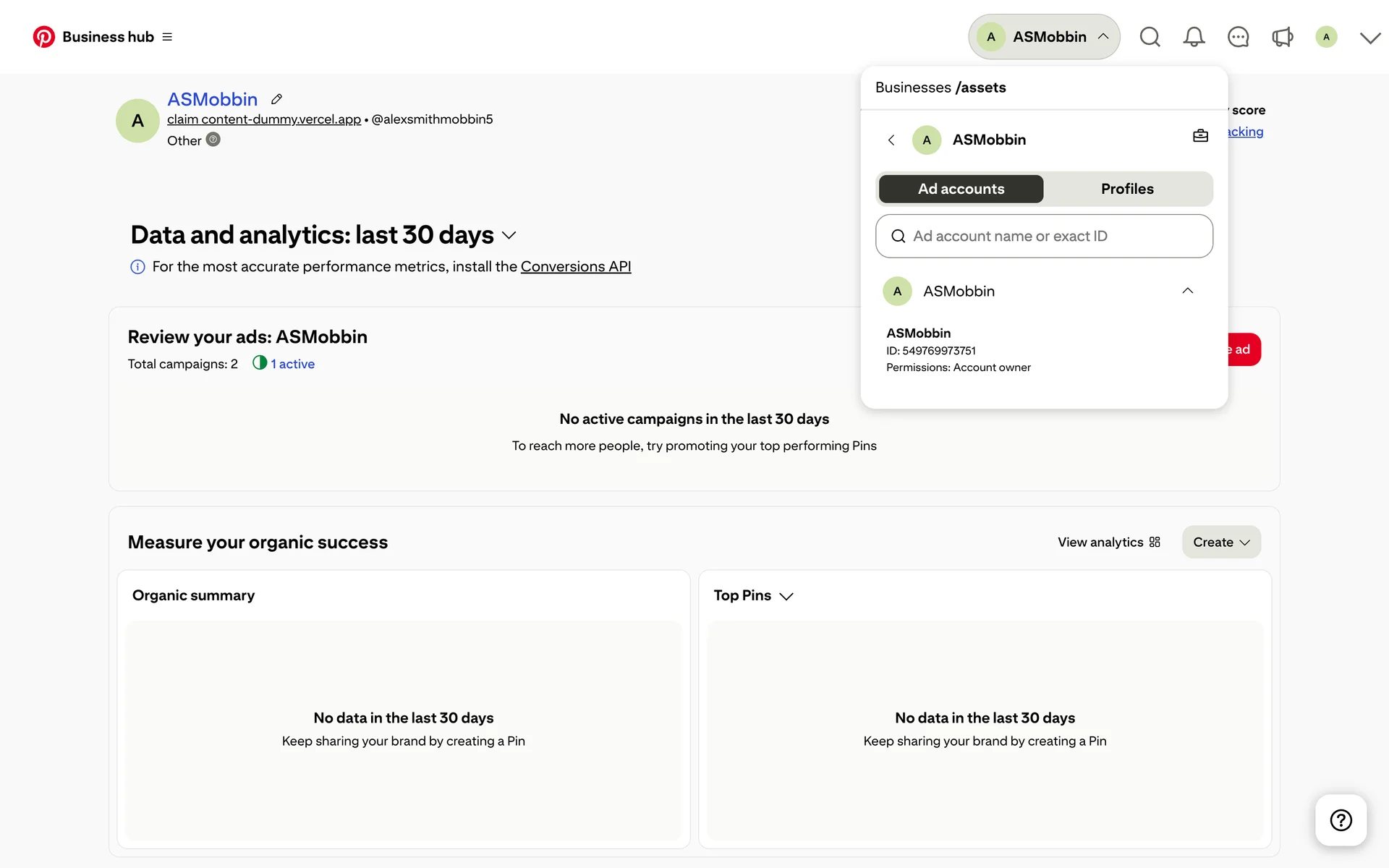Screen dimensions: 1389x868
Task: Expand the Data and analytics date dropdown
Action: click(509, 235)
